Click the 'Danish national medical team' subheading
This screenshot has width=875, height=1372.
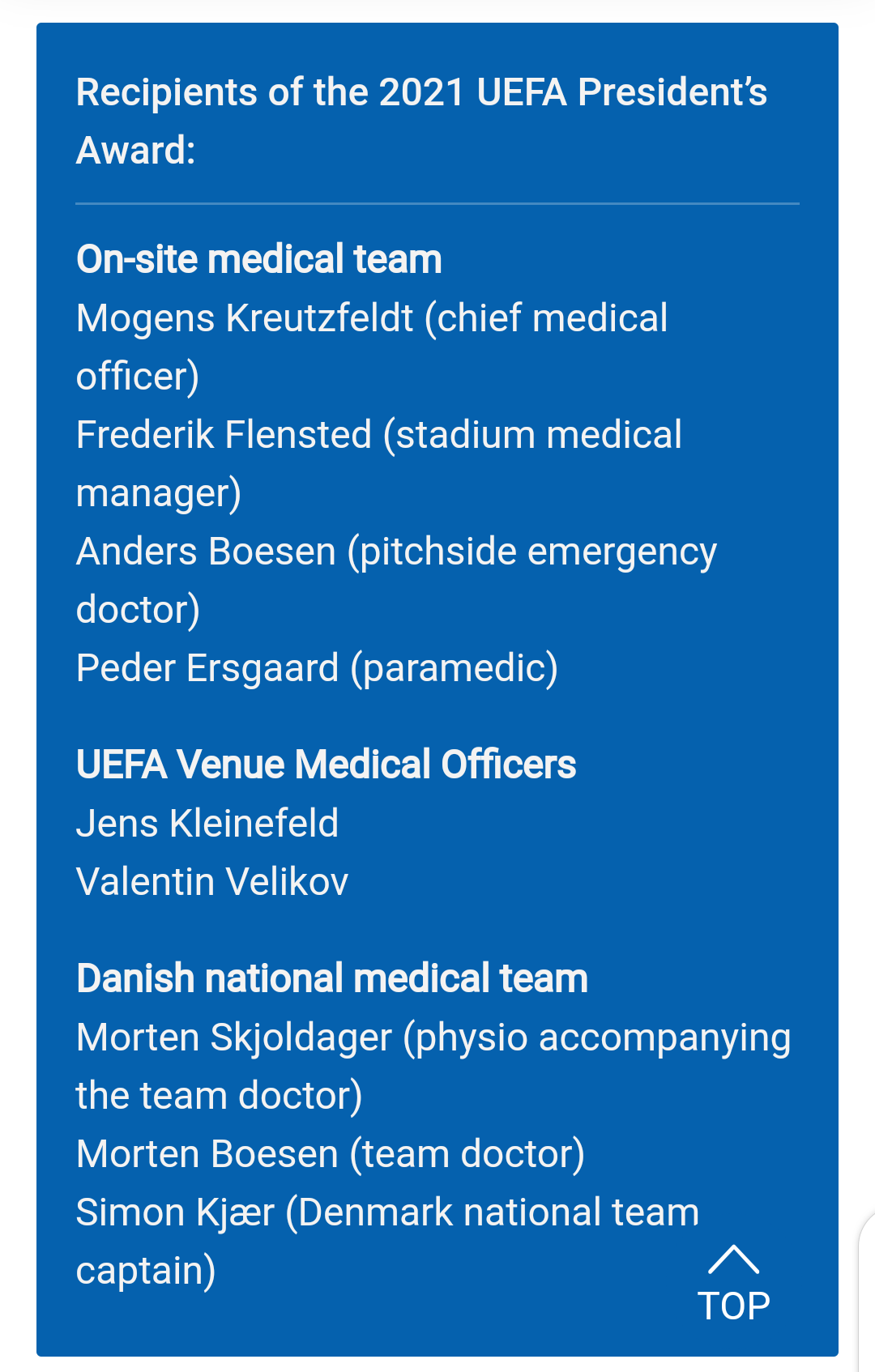(332, 978)
